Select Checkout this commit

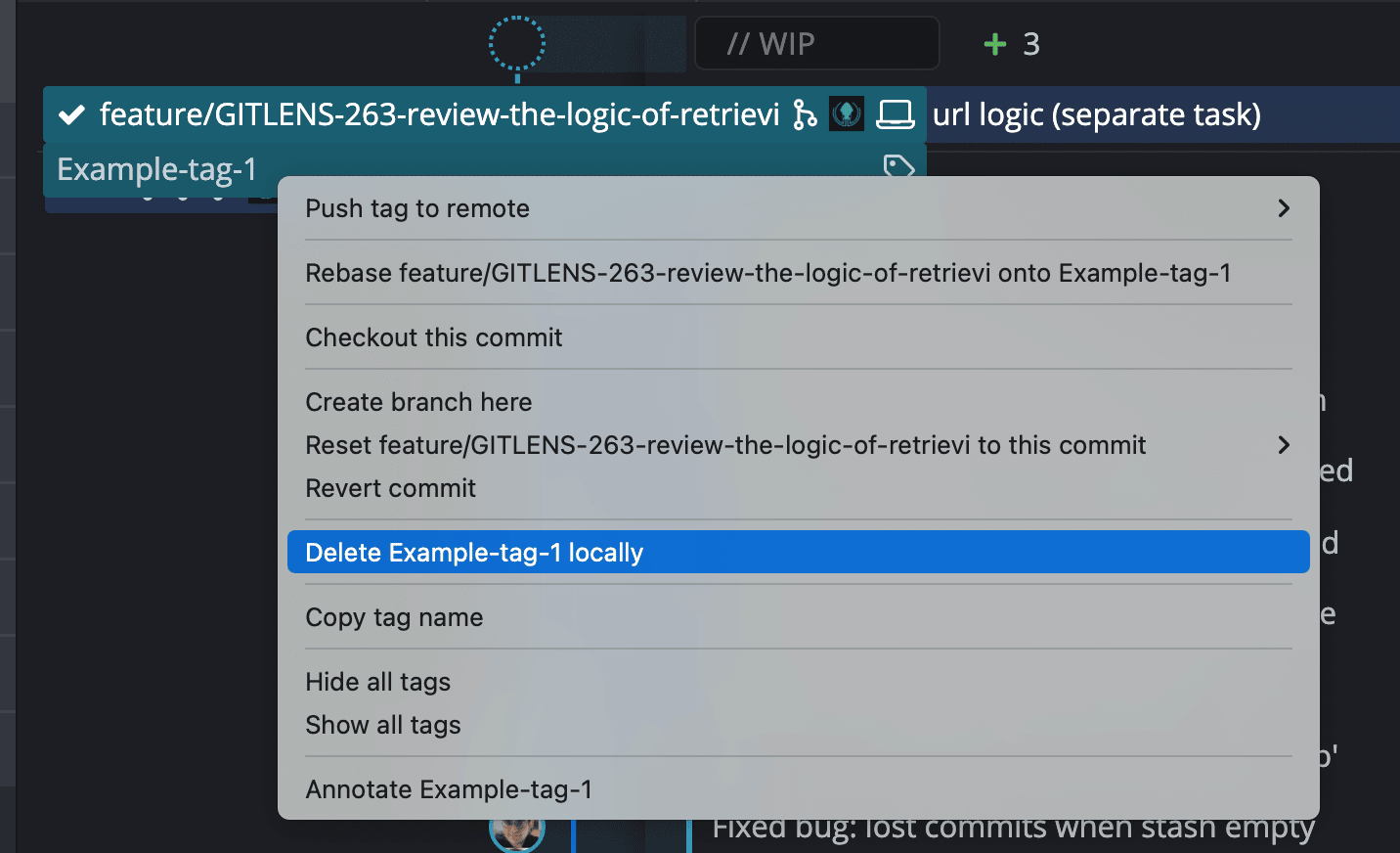point(434,337)
